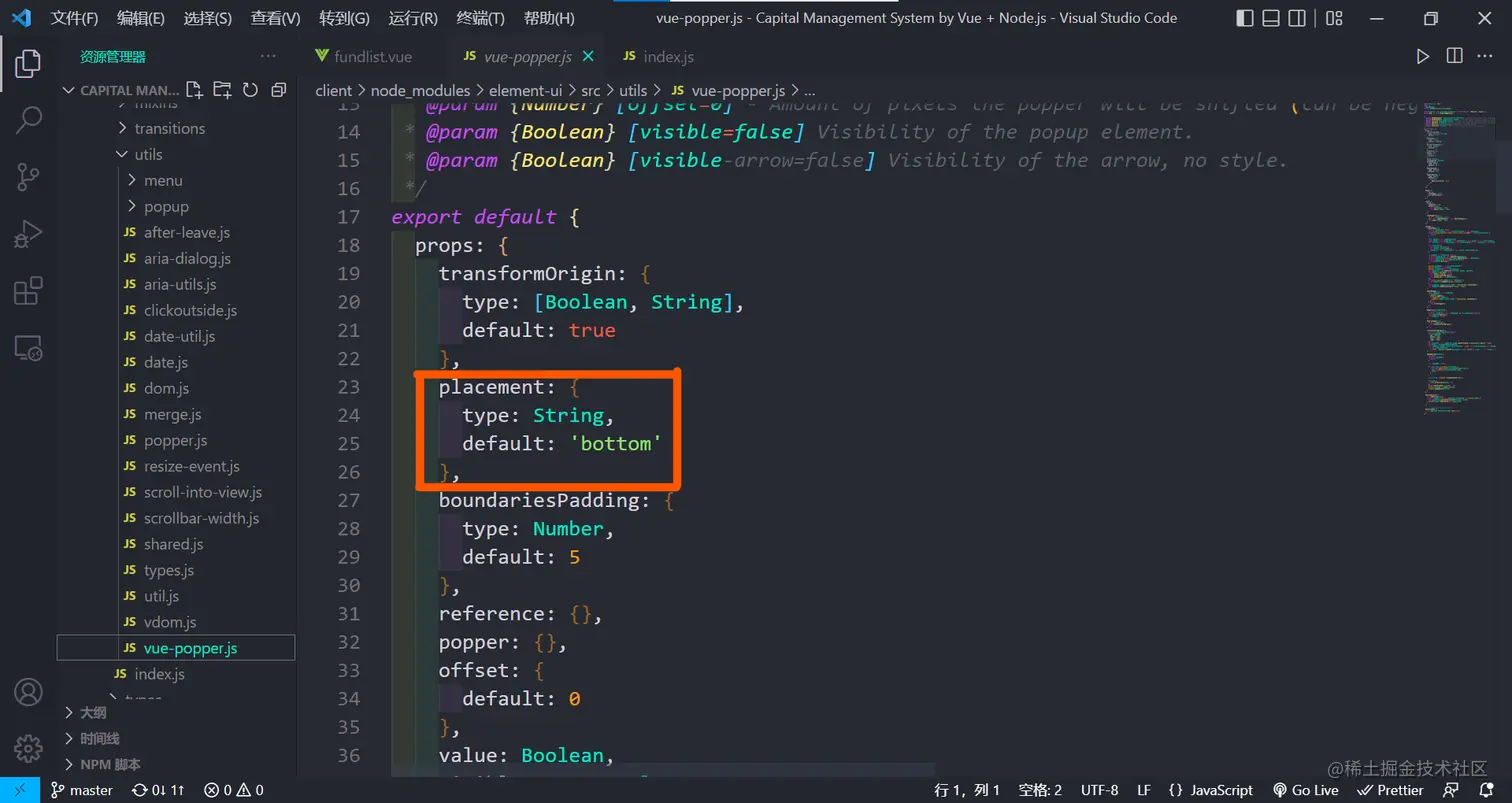Click the code minimap preview
Viewport: 1512px width, 803px height.
(x=1460, y=260)
